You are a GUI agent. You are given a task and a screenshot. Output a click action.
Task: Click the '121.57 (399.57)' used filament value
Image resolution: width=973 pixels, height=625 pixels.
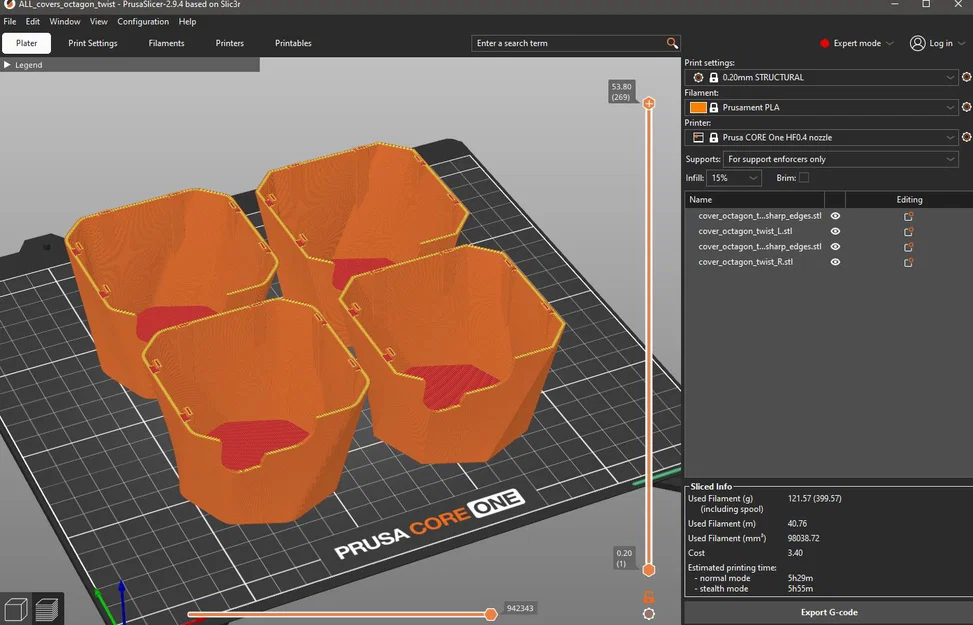814,498
